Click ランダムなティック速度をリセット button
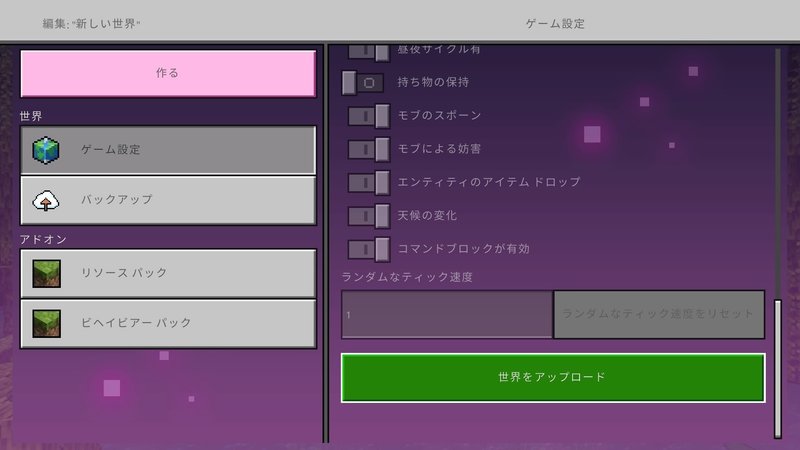Screen dimensions: 800x450 659,314
